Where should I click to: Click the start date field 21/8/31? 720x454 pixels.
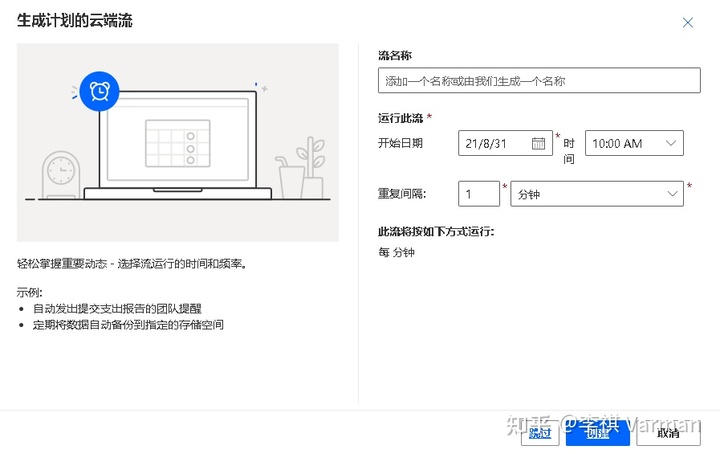coord(505,143)
